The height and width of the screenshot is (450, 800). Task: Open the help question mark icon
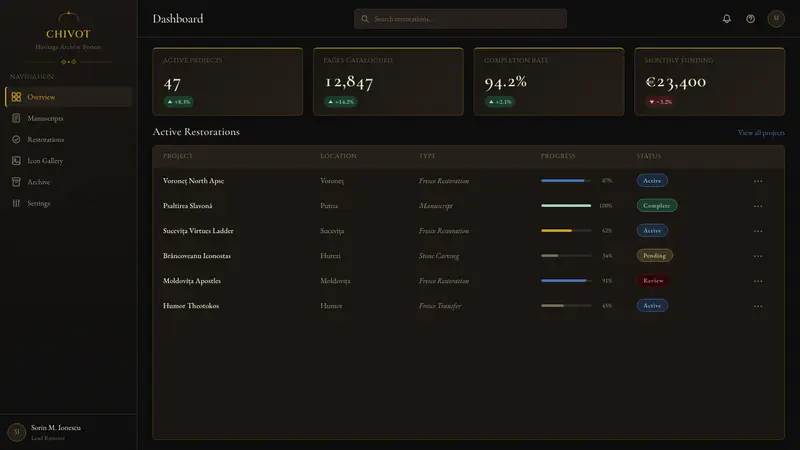[x=751, y=19]
